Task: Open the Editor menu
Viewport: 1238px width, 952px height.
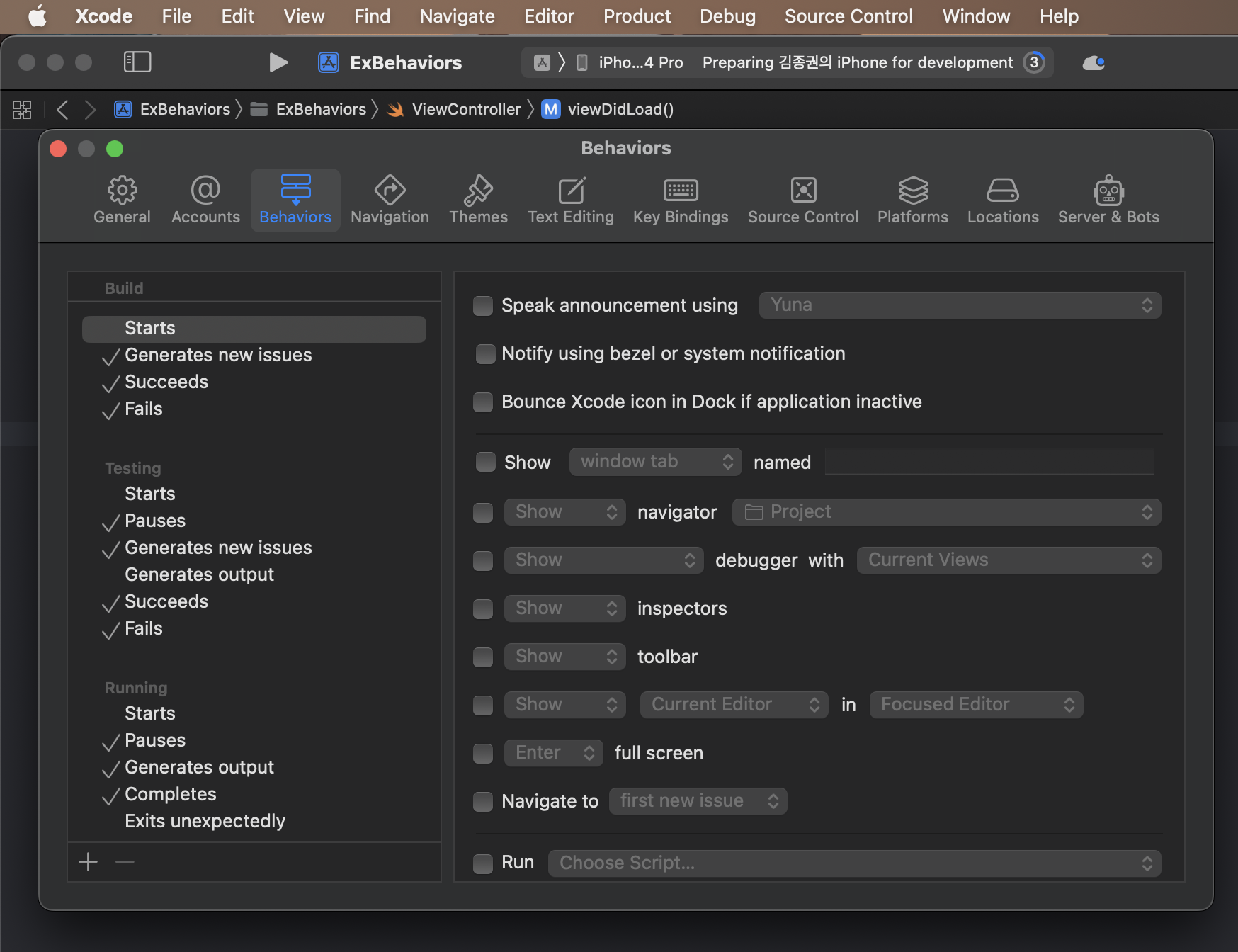Action: 549,16
